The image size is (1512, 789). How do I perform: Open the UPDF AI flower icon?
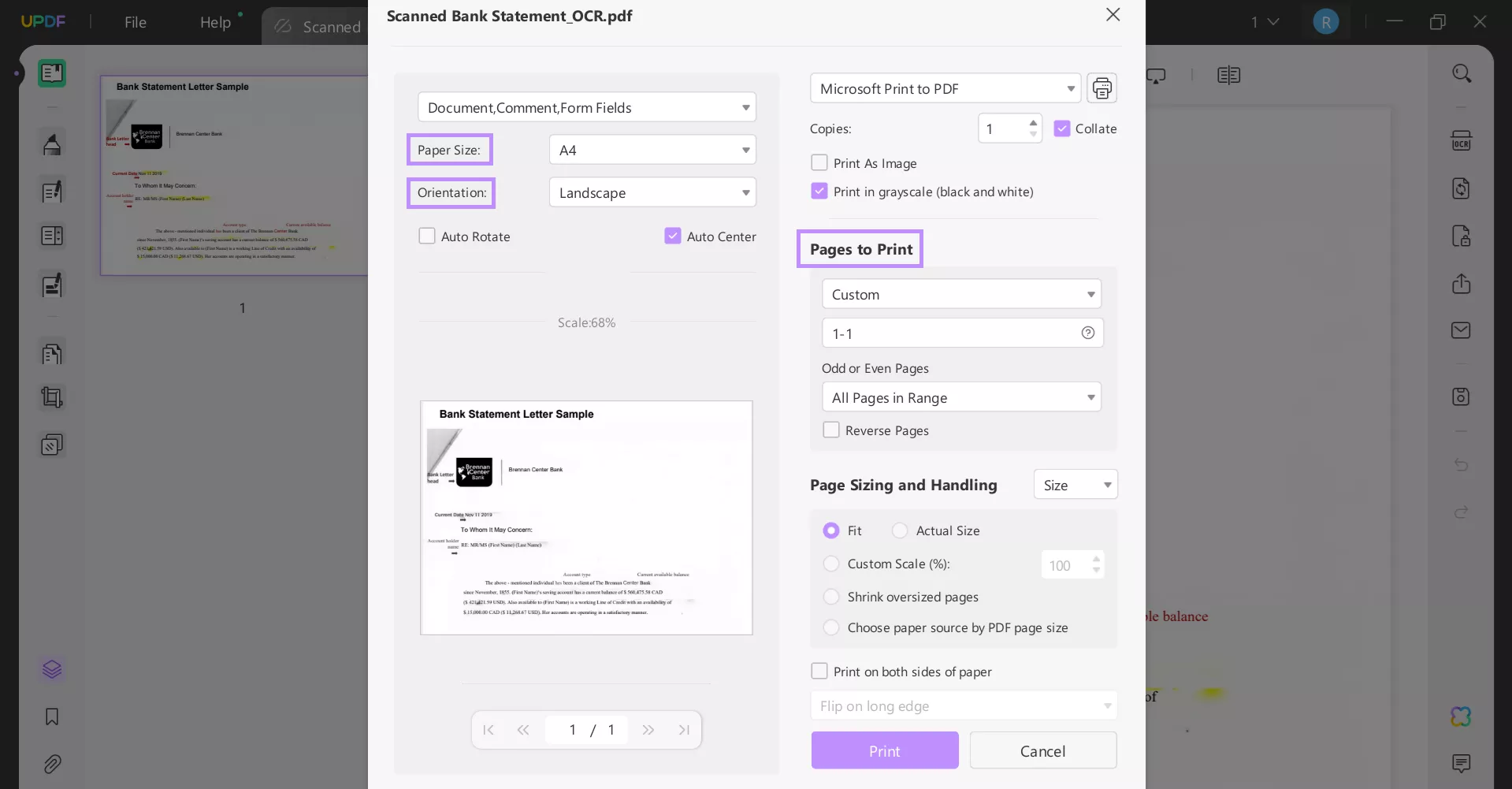1461,716
